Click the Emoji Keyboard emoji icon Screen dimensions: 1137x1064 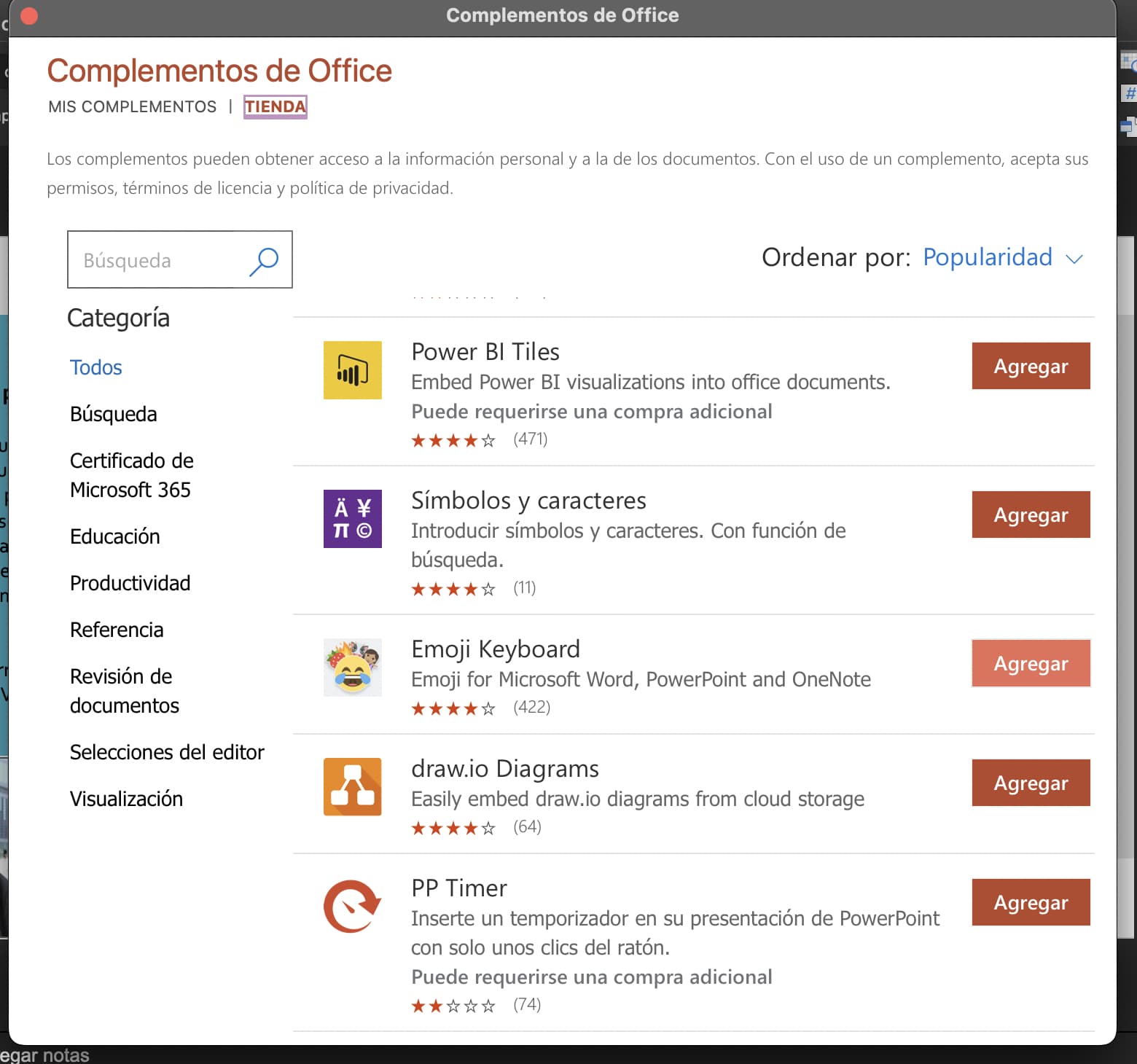(353, 668)
